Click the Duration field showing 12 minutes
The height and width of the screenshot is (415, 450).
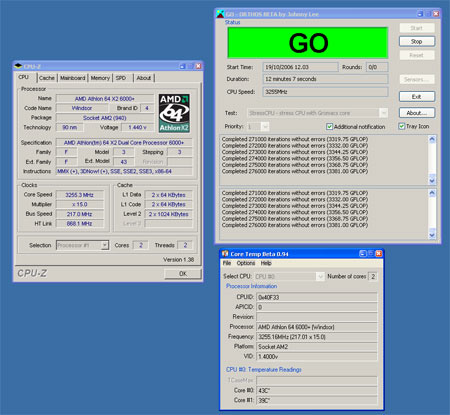325,79
